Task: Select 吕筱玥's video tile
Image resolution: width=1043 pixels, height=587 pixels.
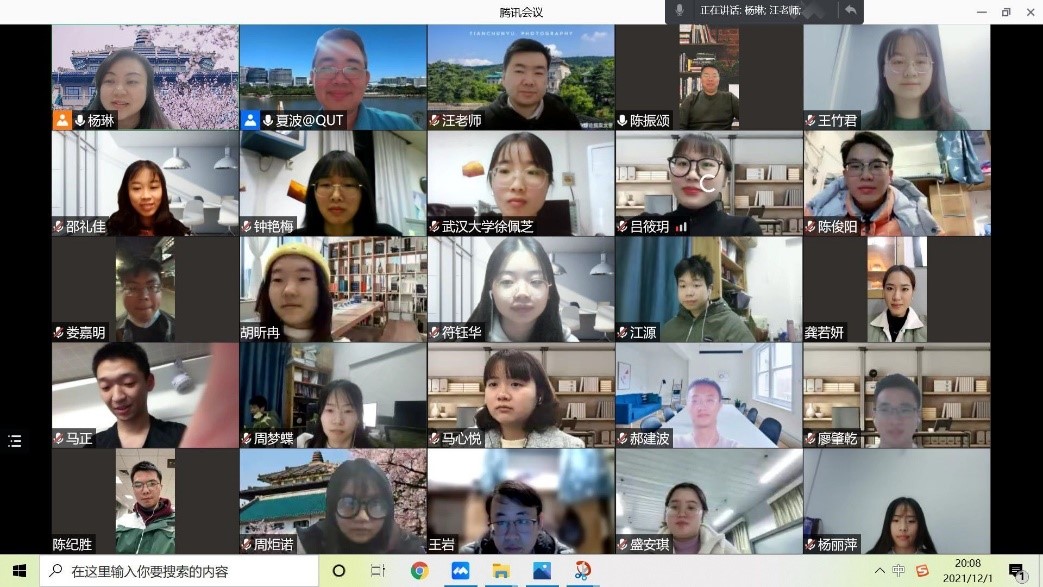Action: pos(708,183)
